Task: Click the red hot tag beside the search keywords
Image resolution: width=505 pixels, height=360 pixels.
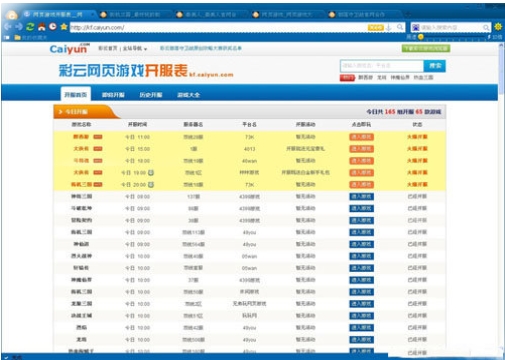Action: pos(347,78)
